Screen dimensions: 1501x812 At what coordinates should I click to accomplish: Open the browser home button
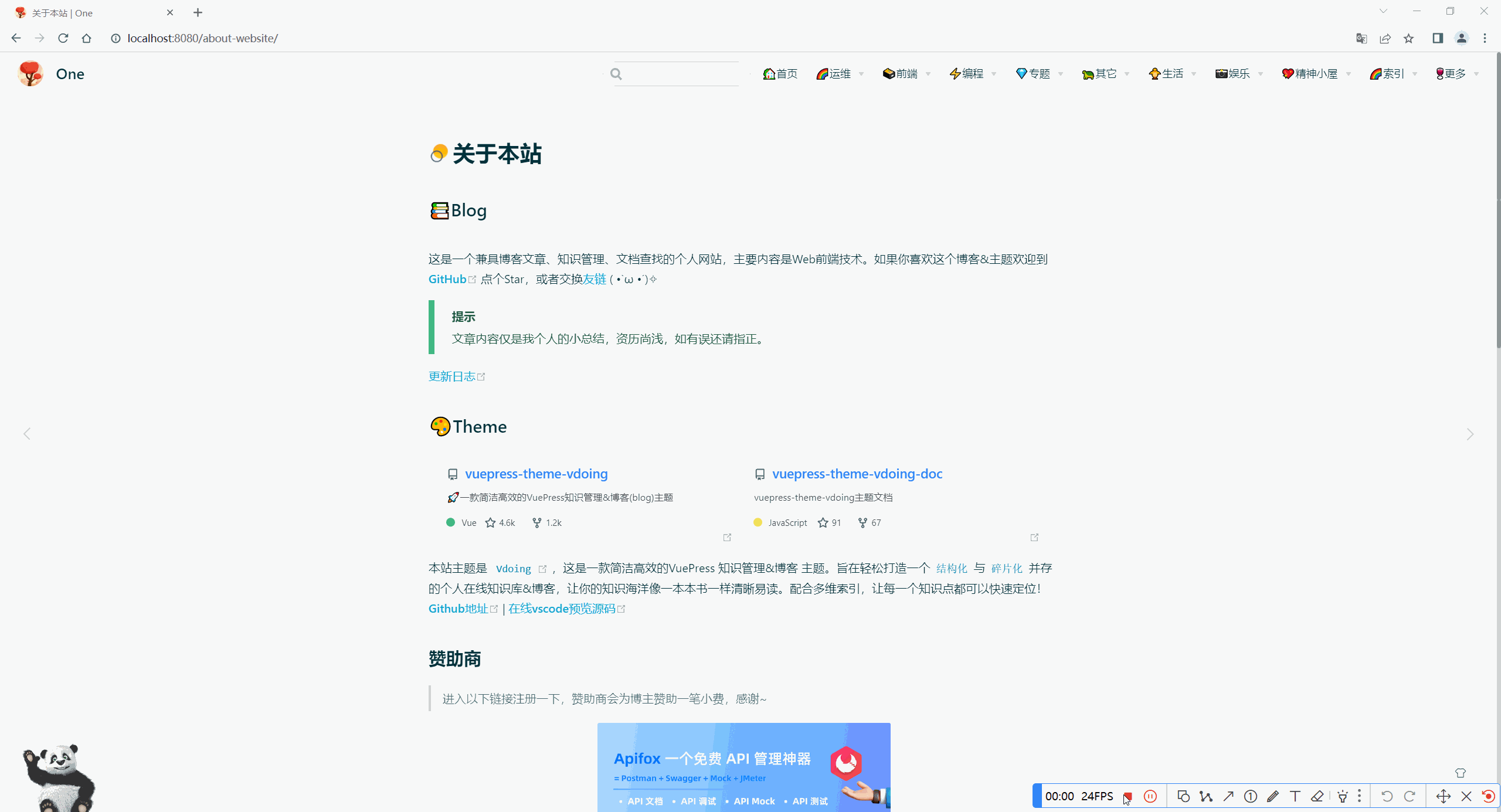tap(86, 38)
